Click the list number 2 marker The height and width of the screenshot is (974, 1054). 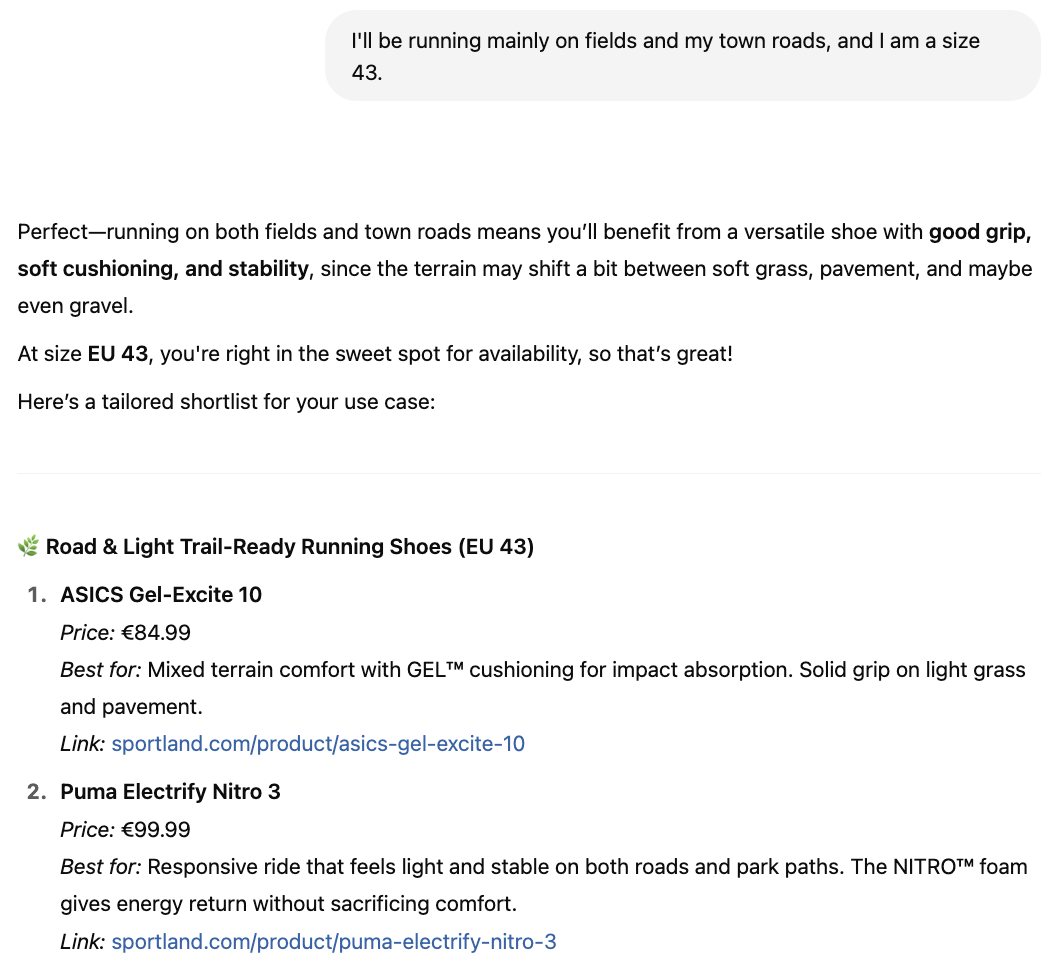[36, 791]
